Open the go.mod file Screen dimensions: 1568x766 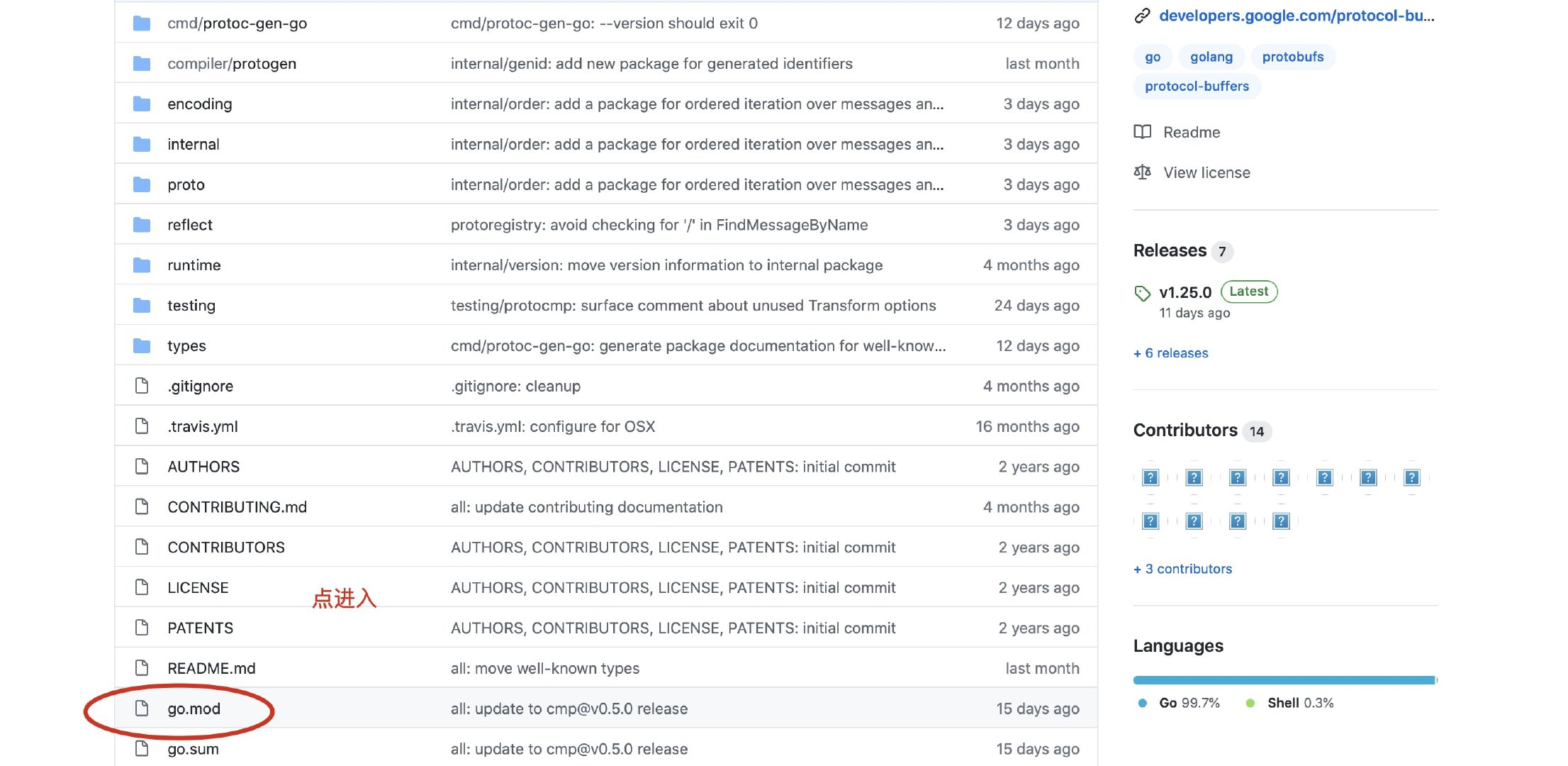click(194, 709)
